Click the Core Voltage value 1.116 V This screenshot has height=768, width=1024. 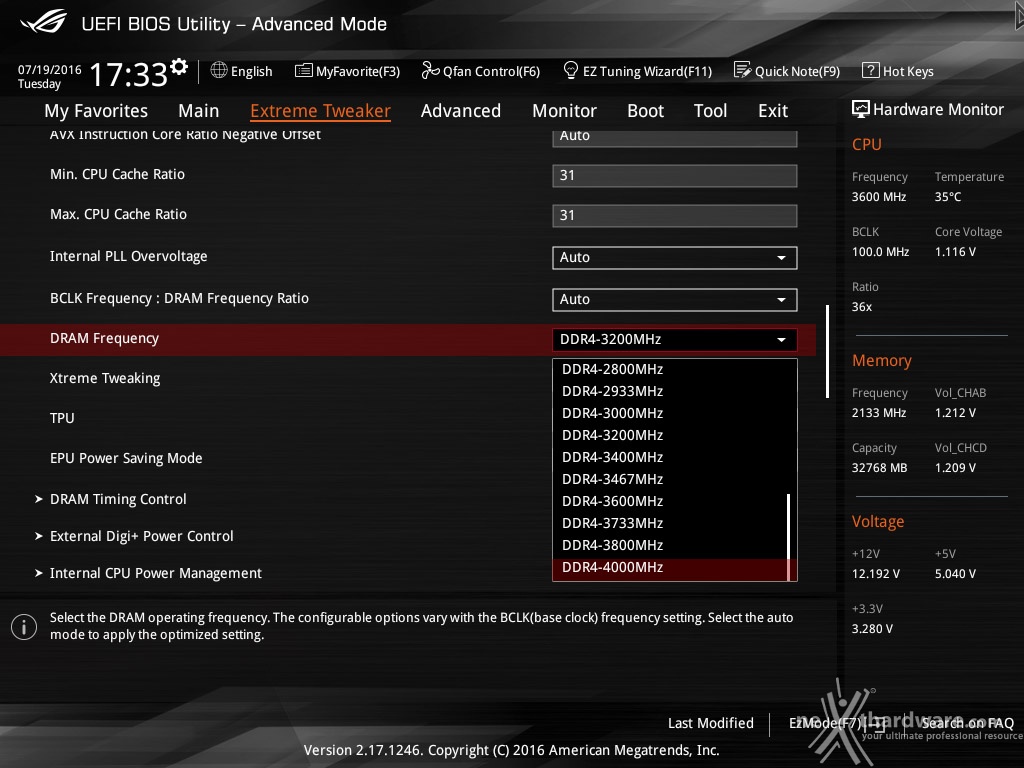(955, 251)
